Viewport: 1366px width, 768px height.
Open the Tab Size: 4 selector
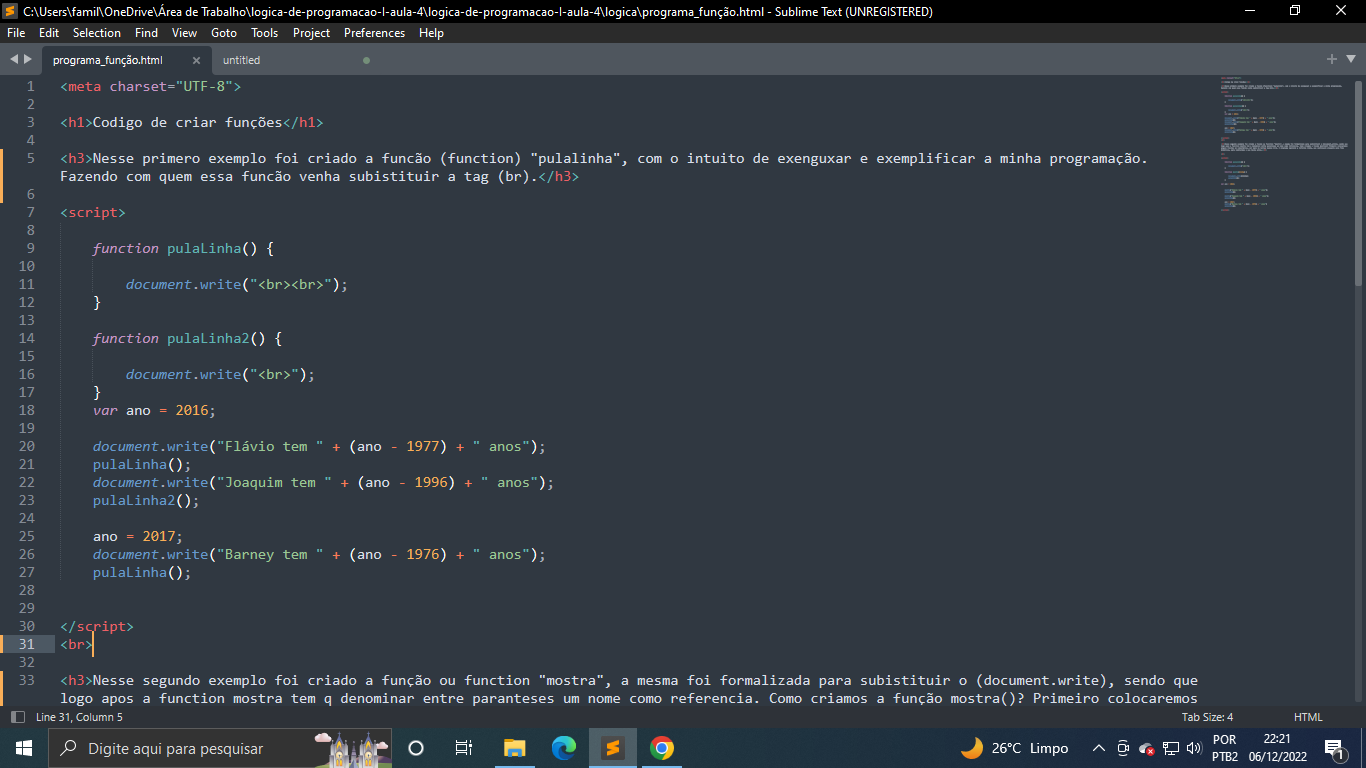click(1207, 717)
